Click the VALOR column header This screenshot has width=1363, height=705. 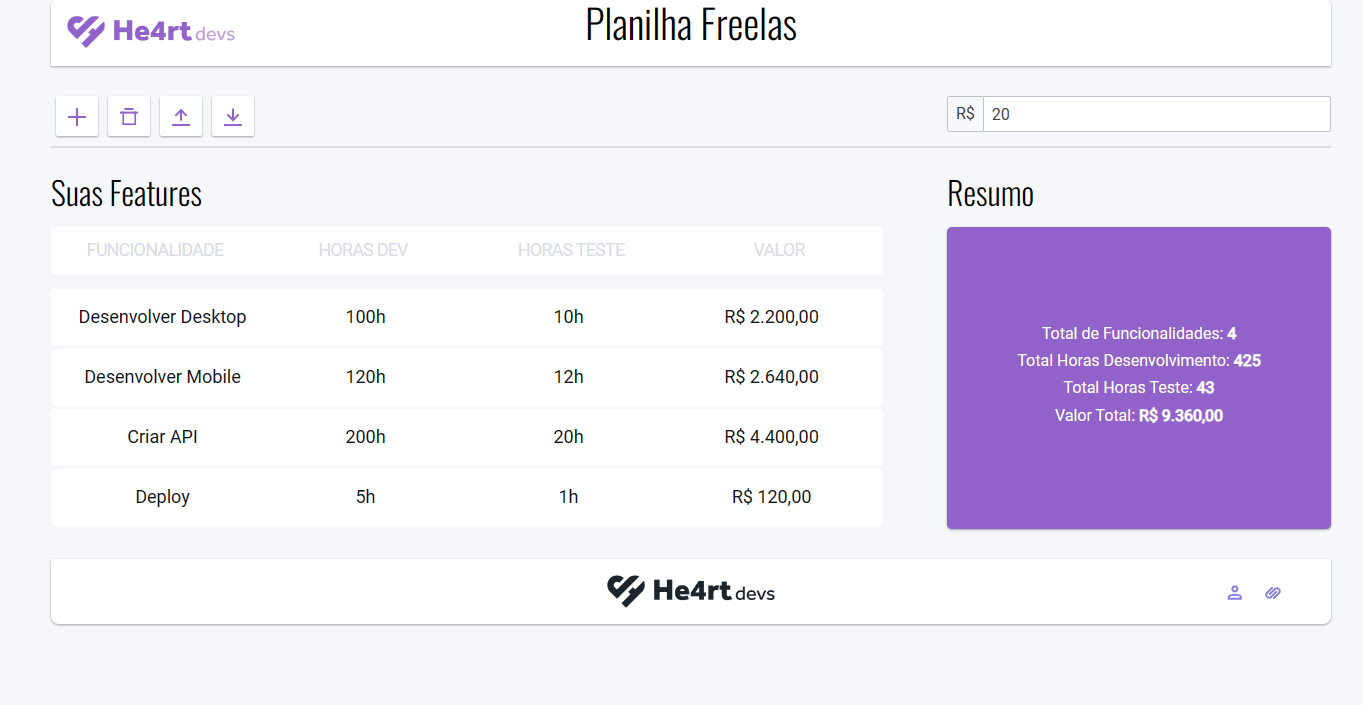[779, 250]
